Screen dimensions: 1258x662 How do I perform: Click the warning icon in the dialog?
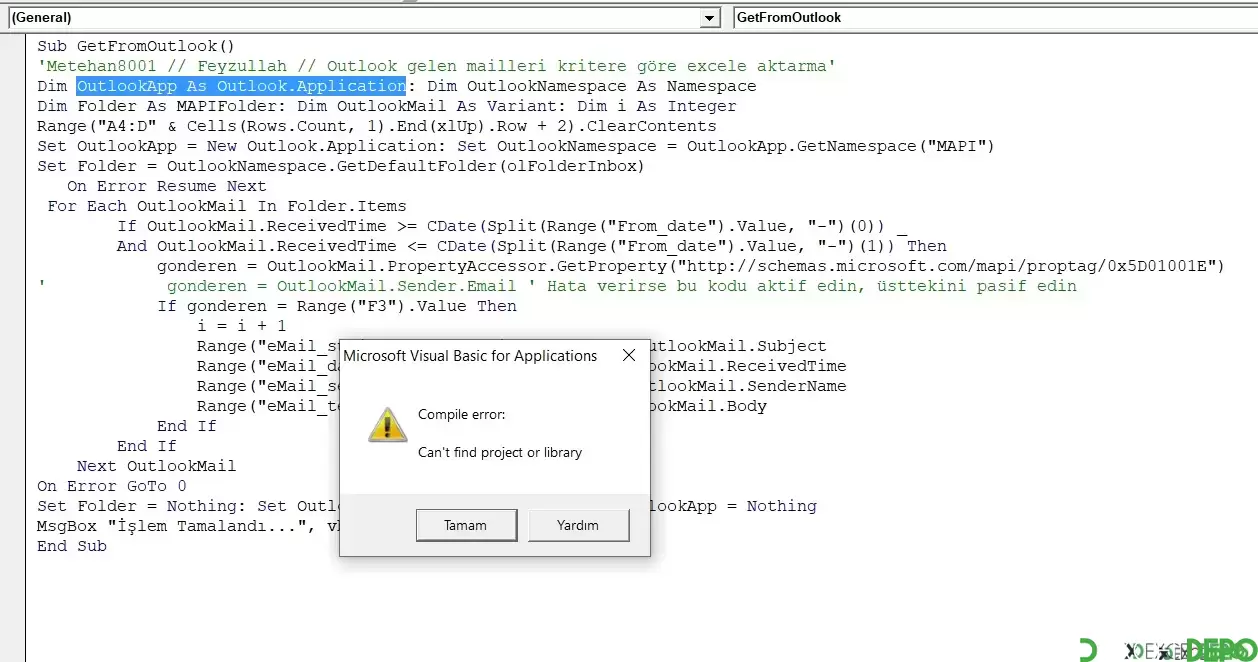[x=387, y=424]
